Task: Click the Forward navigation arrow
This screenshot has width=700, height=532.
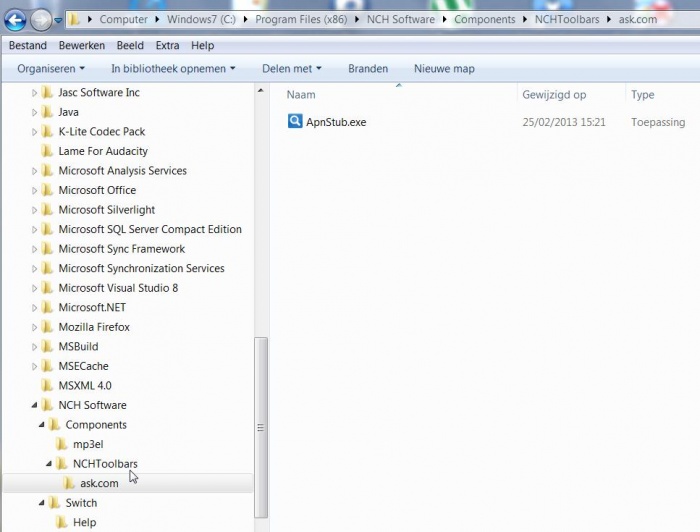Action: (41, 20)
